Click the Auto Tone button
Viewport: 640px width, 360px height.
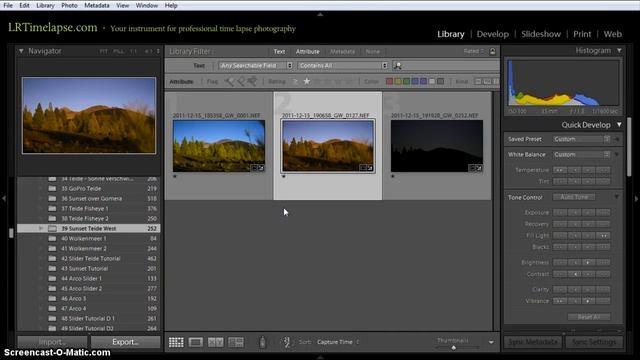574,197
